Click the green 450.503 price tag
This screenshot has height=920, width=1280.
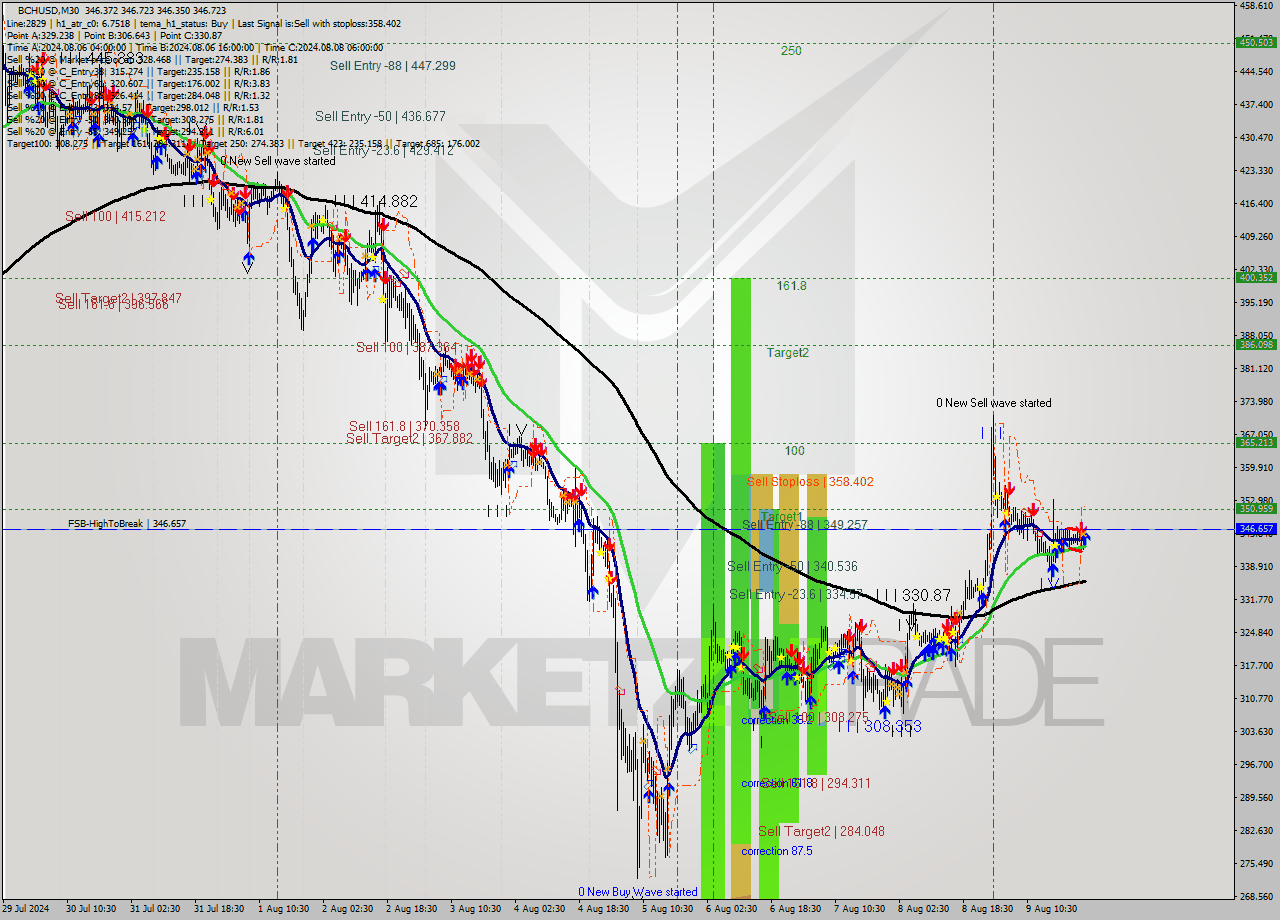pyautogui.click(x=1256, y=42)
